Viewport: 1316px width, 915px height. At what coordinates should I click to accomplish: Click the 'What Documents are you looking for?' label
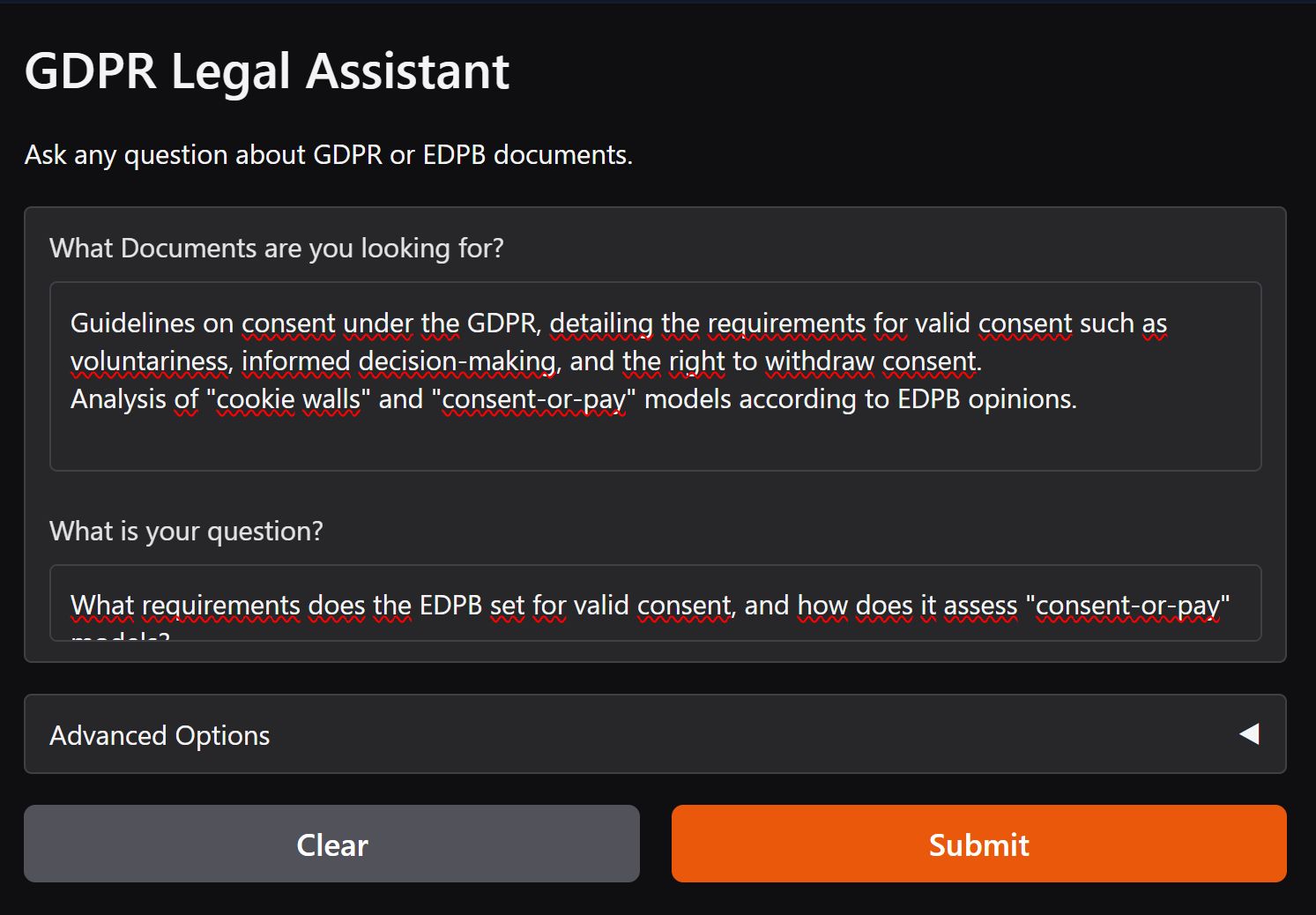pos(276,248)
